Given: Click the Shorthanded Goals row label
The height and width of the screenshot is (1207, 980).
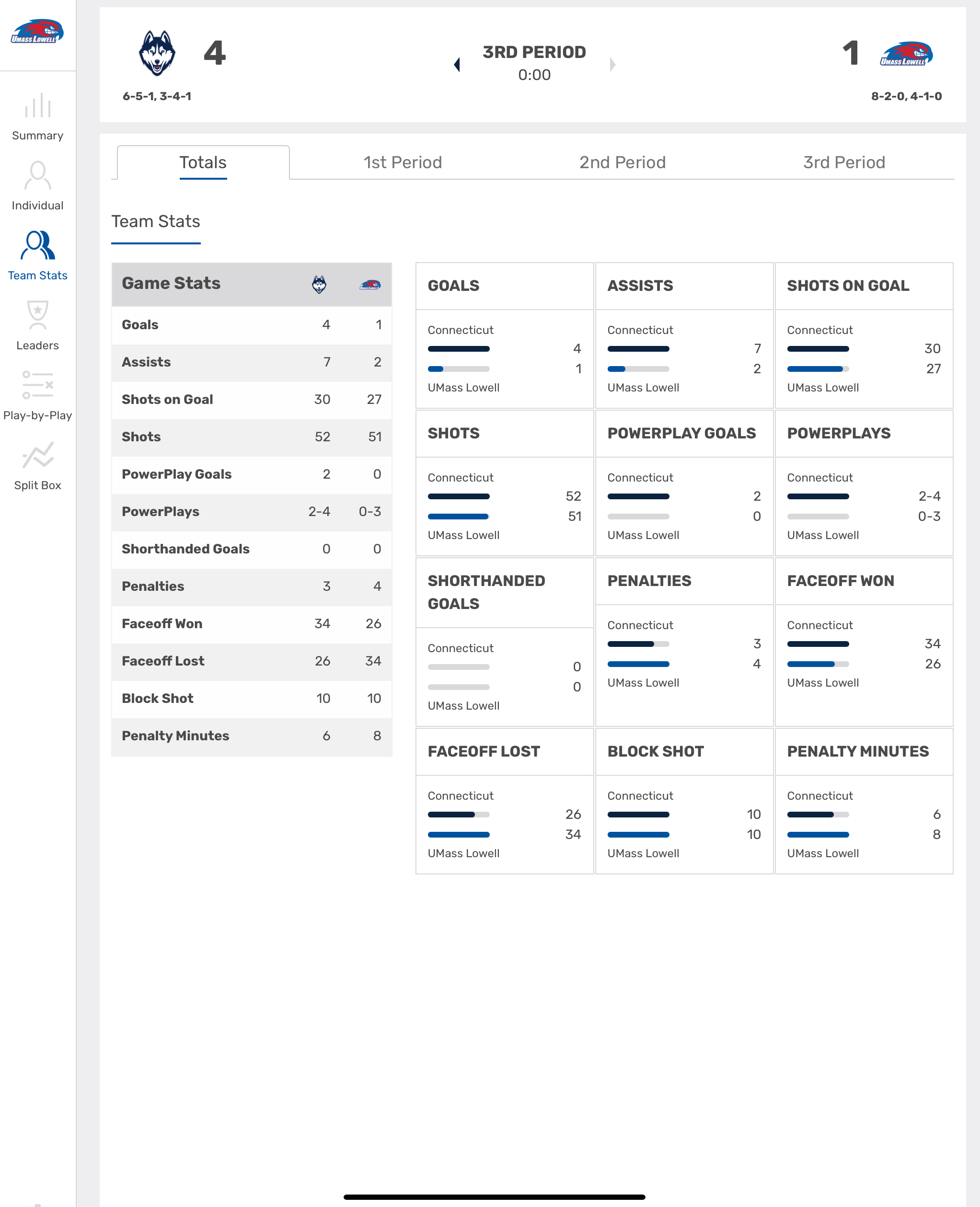Looking at the screenshot, I should 186,549.
